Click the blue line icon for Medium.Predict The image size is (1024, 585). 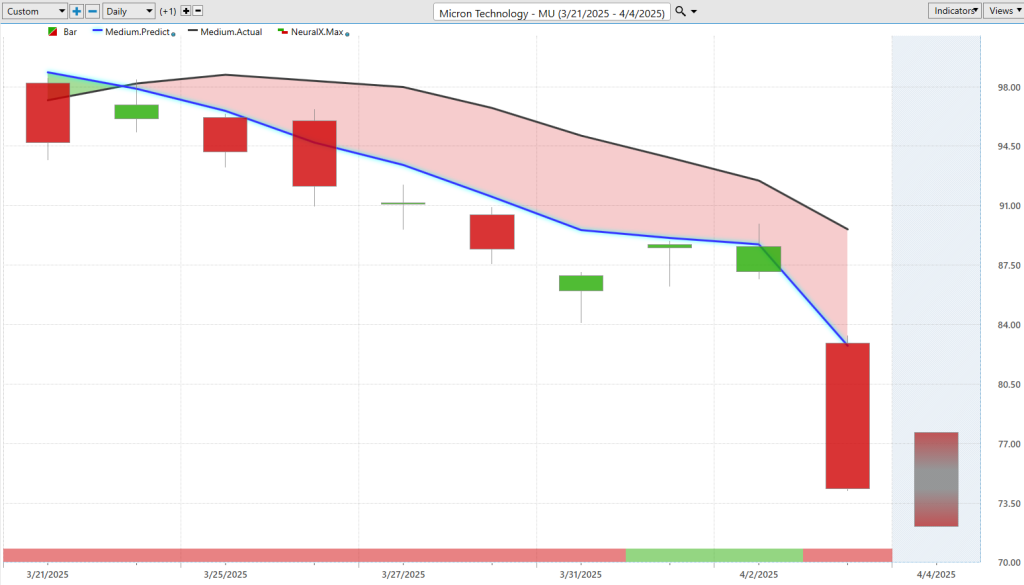(x=97, y=31)
